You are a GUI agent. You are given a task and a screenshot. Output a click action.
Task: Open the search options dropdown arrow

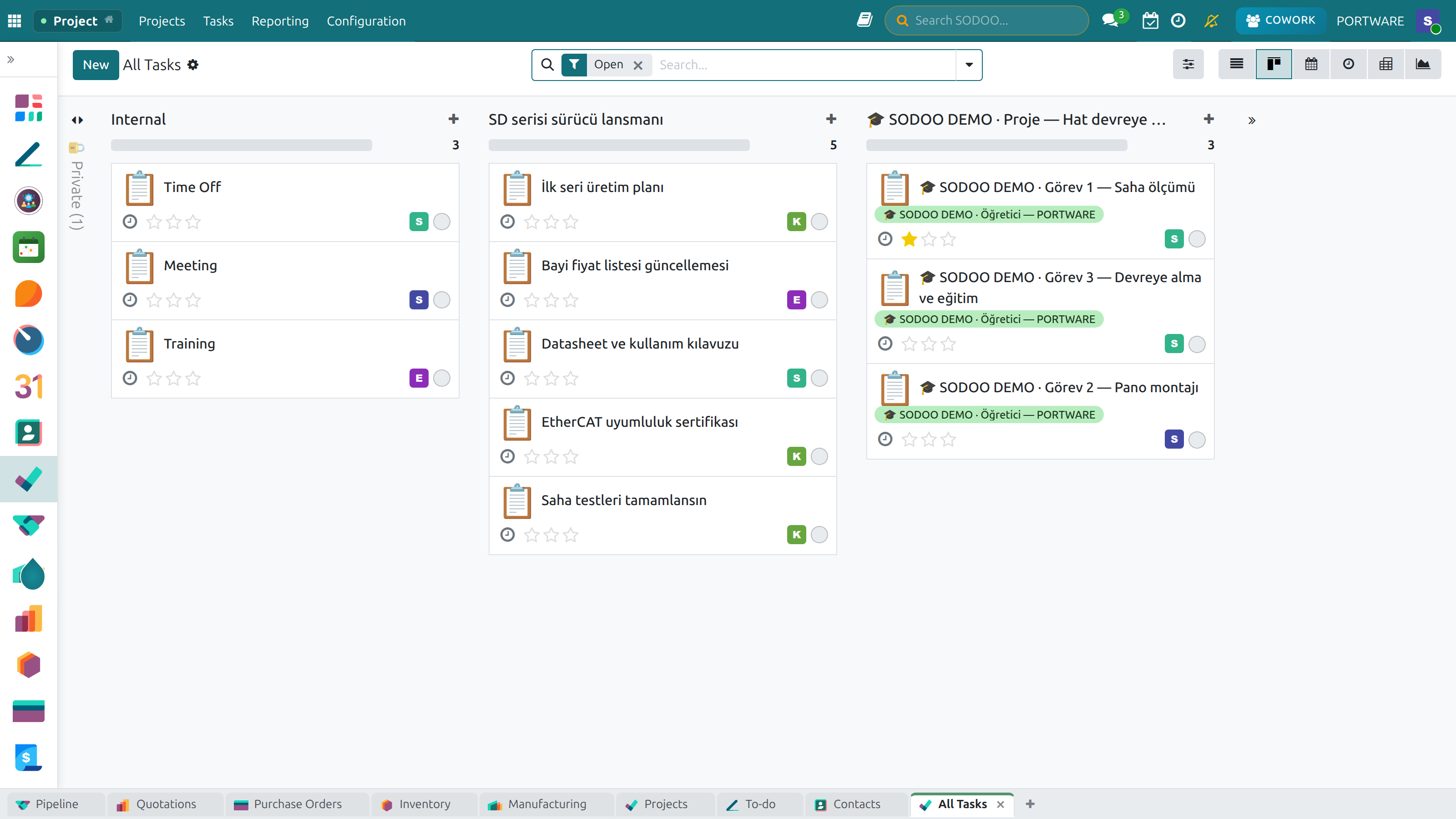pos(969,65)
